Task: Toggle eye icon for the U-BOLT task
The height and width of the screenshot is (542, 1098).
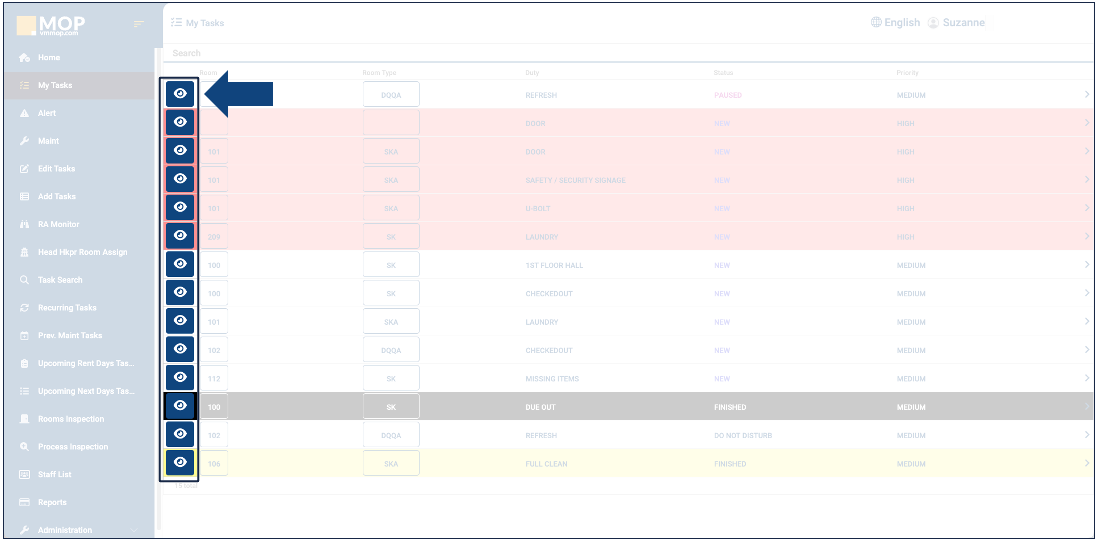Action: 180,207
